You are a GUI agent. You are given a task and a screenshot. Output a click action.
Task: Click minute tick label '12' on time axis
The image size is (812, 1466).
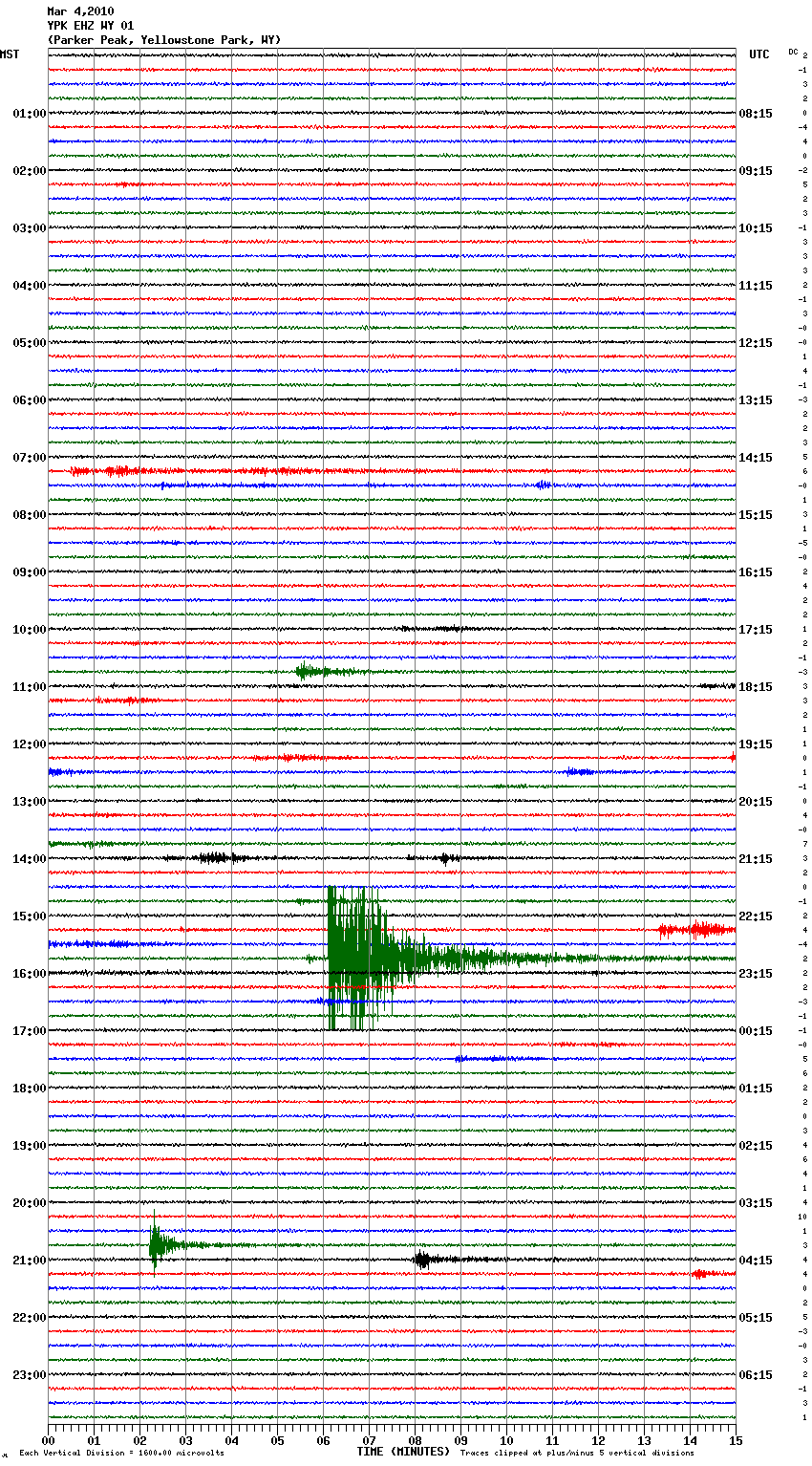pyautogui.click(x=599, y=1440)
